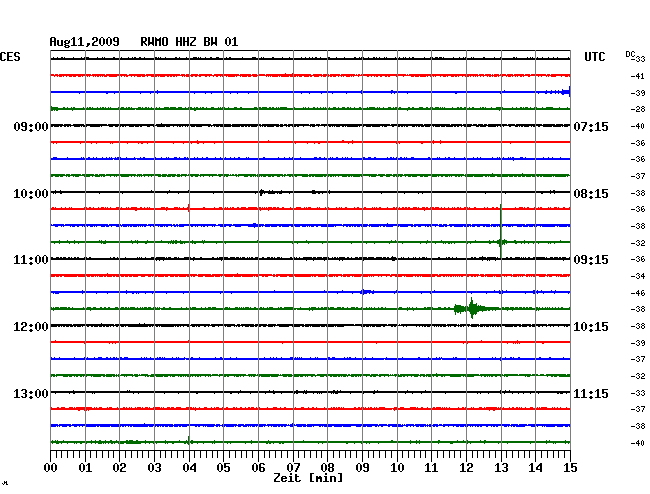Image resolution: width=650 pixels, height=494 pixels.
Task: Select the station label RWMO HHZ BW 01
Action: [x=189, y=42]
